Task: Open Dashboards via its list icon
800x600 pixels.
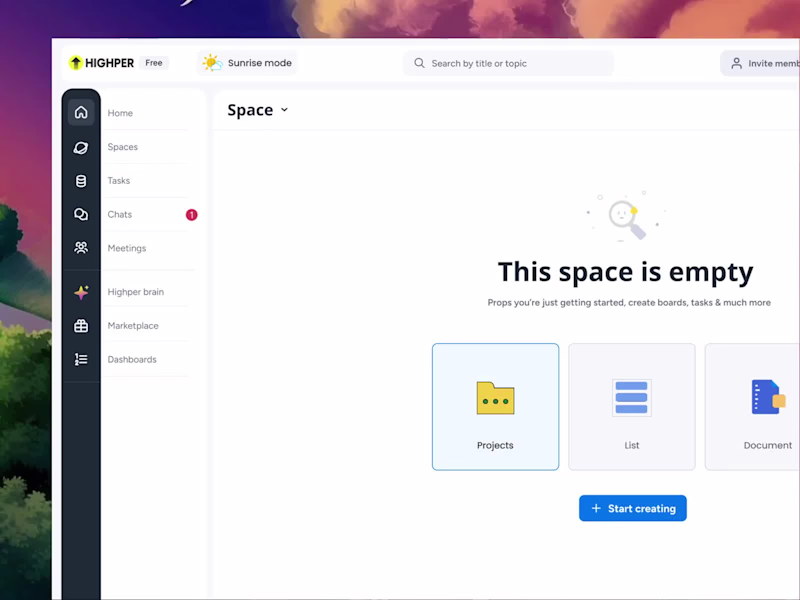Action: pyautogui.click(x=81, y=359)
